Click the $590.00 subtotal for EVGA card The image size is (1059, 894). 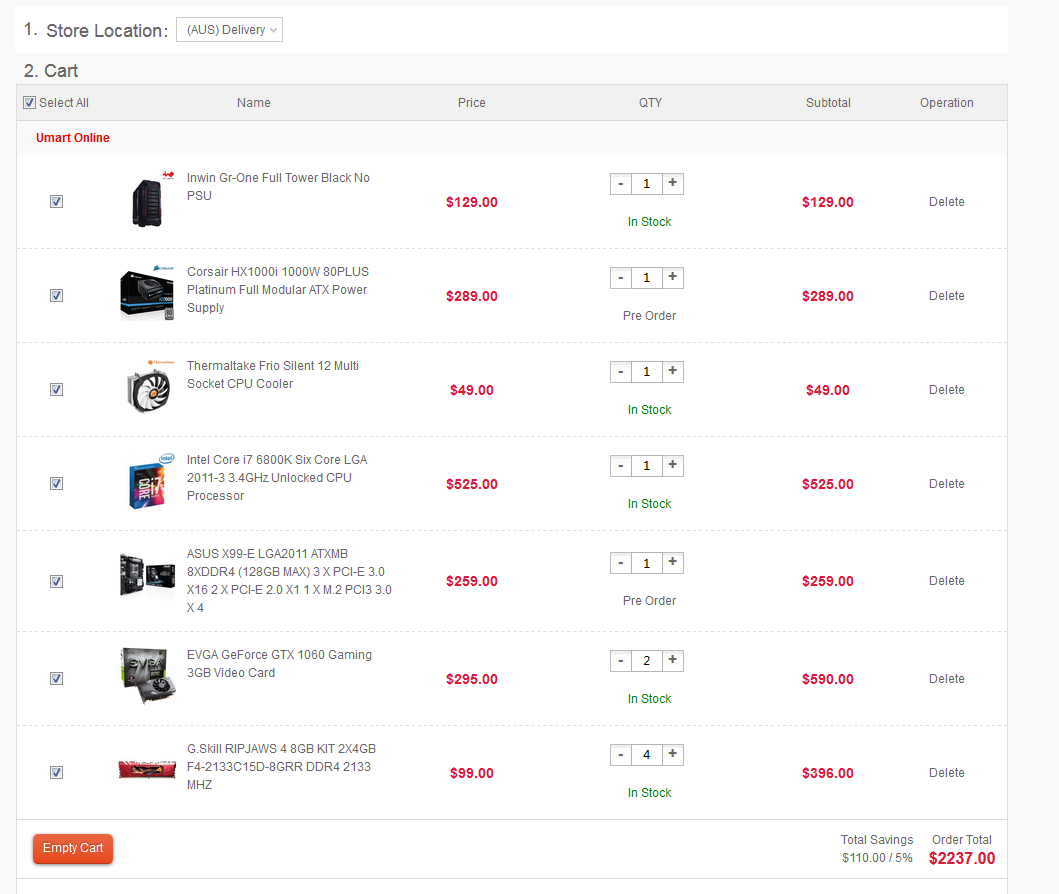[x=827, y=679]
